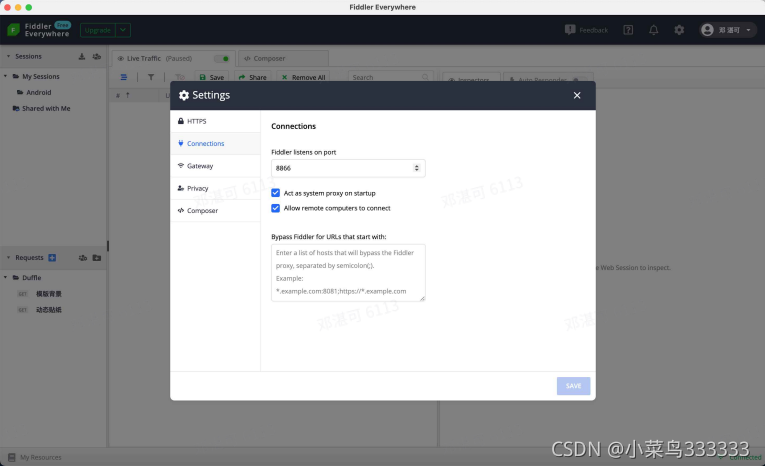765x468 pixels.
Task: Open the user account dropdown
Action: [727, 30]
